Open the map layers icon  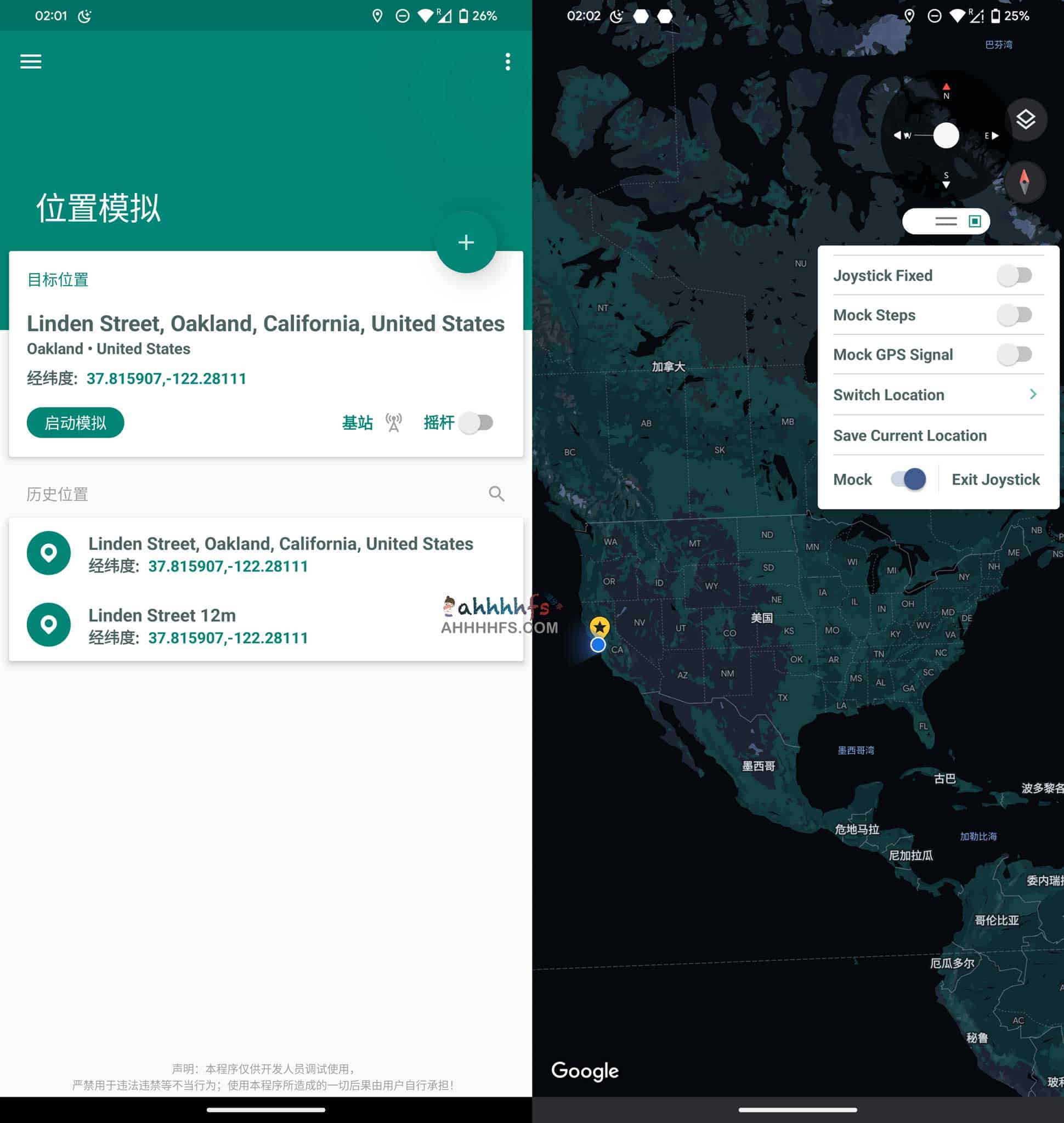[1025, 120]
